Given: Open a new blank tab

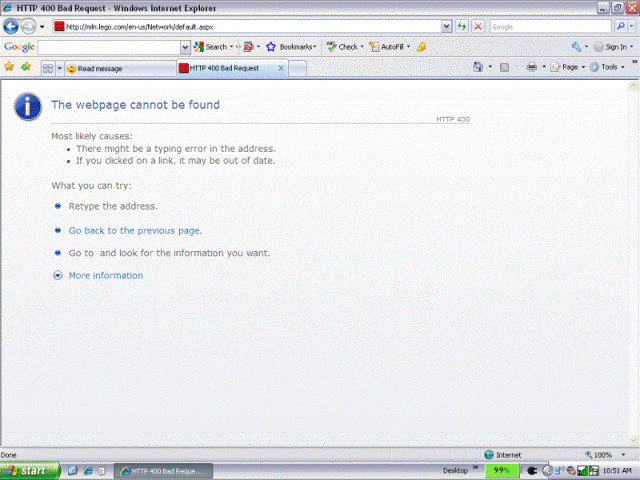Looking at the screenshot, I should [298, 69].
